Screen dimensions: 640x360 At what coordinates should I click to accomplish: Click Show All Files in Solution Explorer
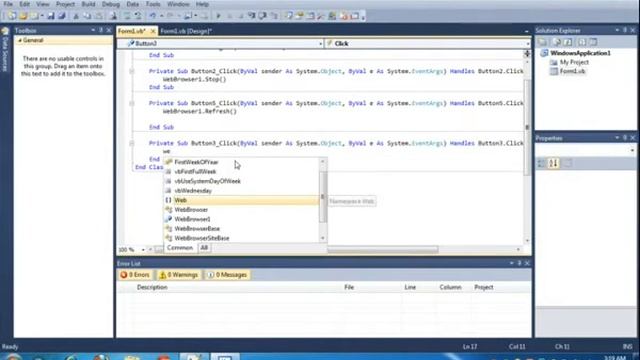(556, 42)
